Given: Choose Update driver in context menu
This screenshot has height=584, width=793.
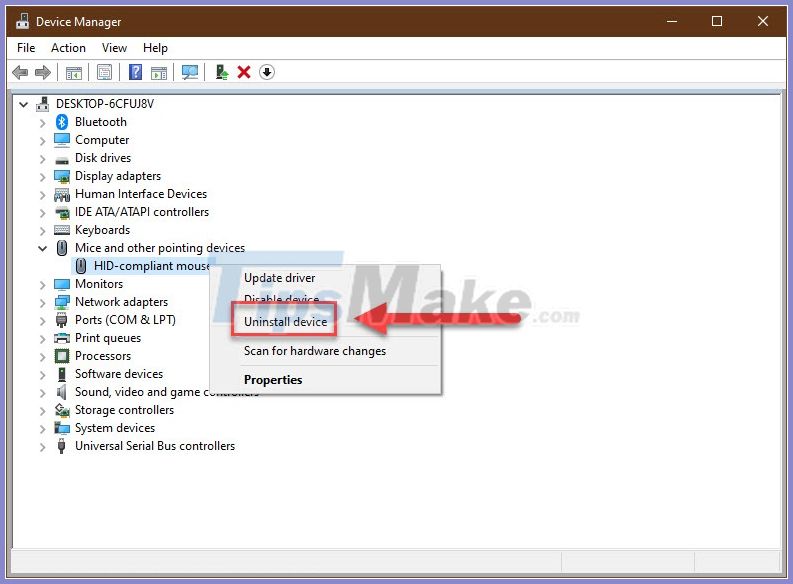Looking at the screenshot, I should click(x=279, y=278).
